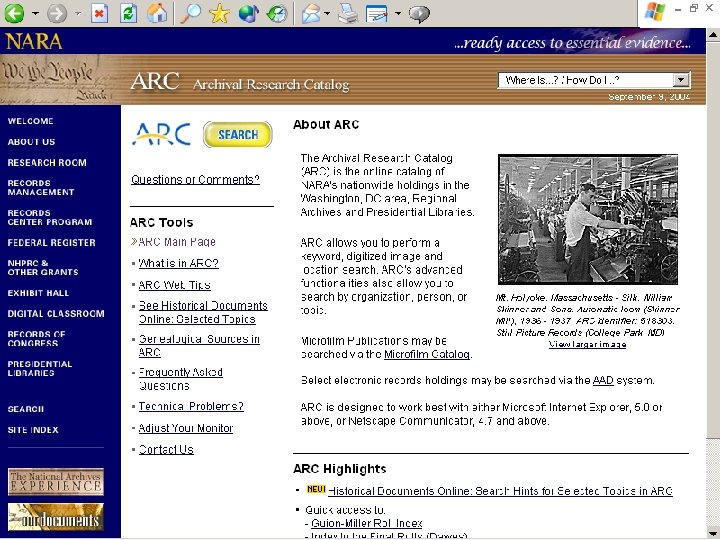Click the blue ARC logo image
The image size is (720, 540).
tap(161, 134)
